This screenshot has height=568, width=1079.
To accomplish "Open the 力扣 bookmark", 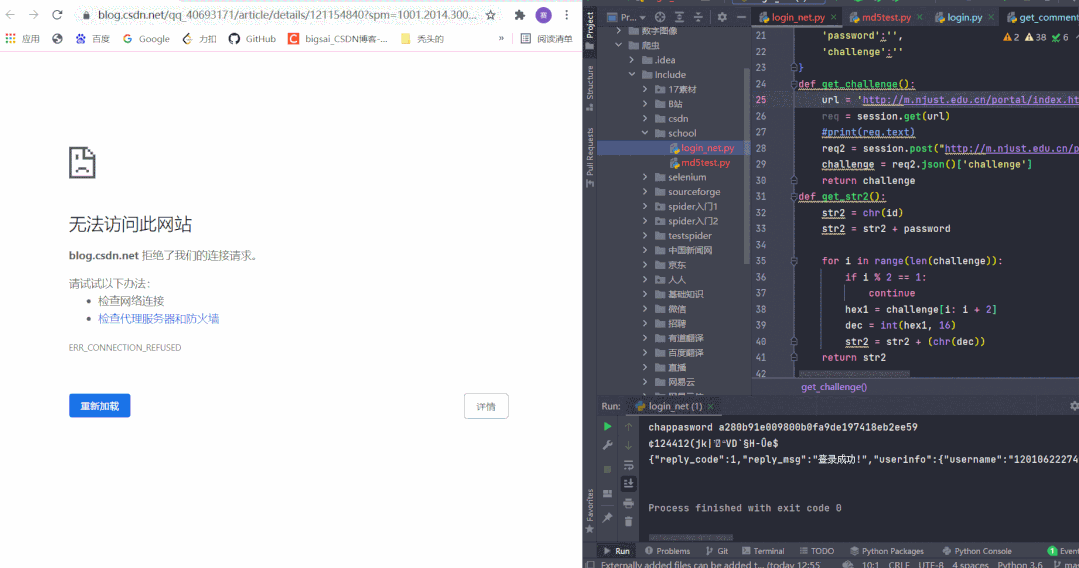I will tap(200, 39).
